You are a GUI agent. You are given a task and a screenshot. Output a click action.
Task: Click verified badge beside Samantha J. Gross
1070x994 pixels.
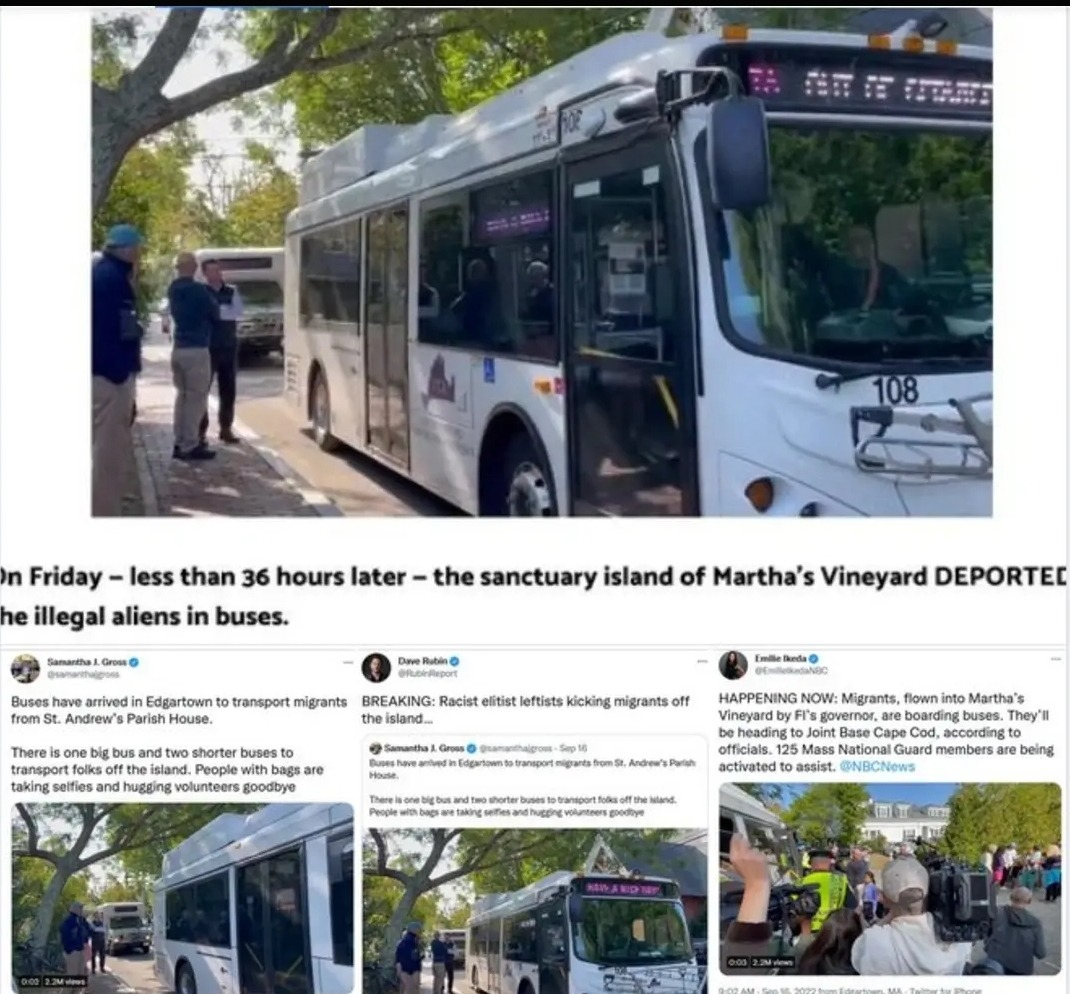[134, 662]
